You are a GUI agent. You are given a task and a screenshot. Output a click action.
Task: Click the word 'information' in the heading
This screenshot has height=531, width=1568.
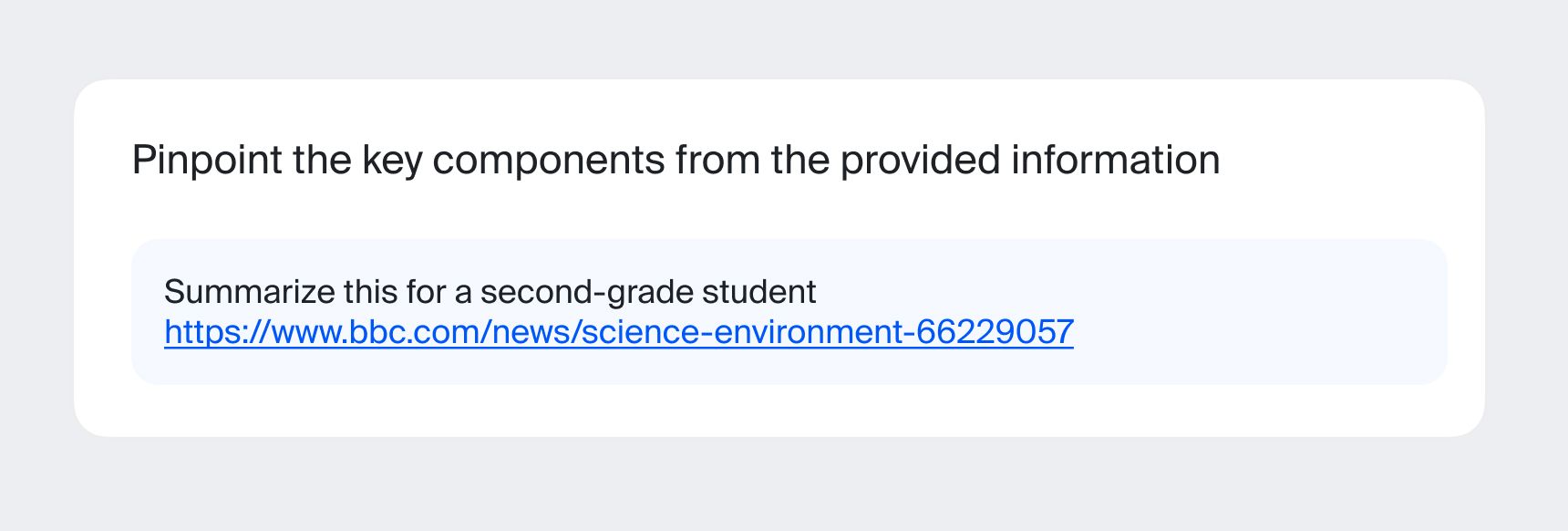[x=1116, y=161]
